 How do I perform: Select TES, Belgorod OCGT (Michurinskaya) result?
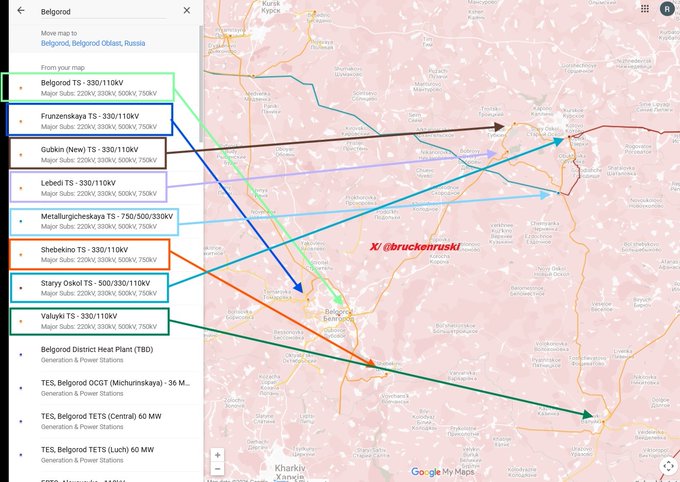coord(104,388)
